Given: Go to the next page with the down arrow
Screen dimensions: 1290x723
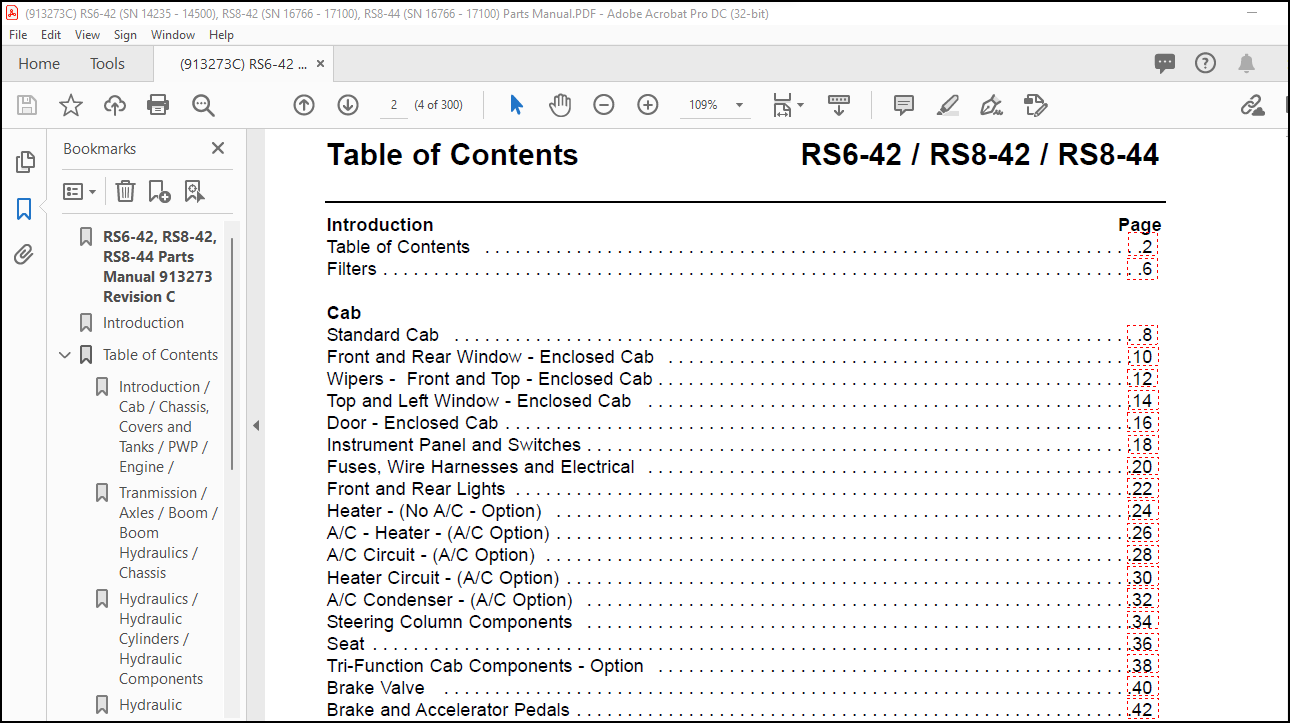Looking at the screenshot, I should (348, 105).
